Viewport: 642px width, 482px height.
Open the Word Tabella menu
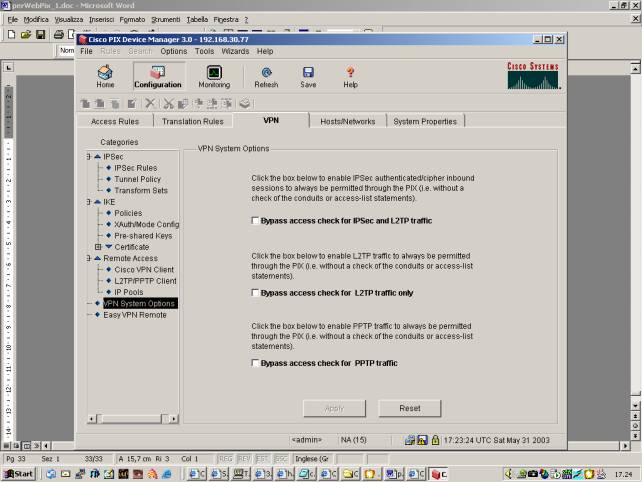(197, 19)
